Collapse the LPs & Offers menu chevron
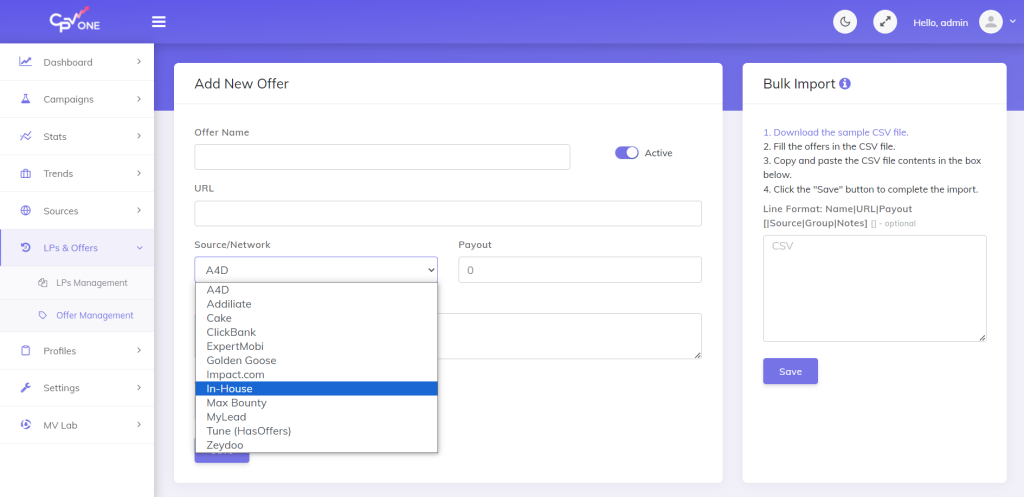1024x497 pixels. 139,248
